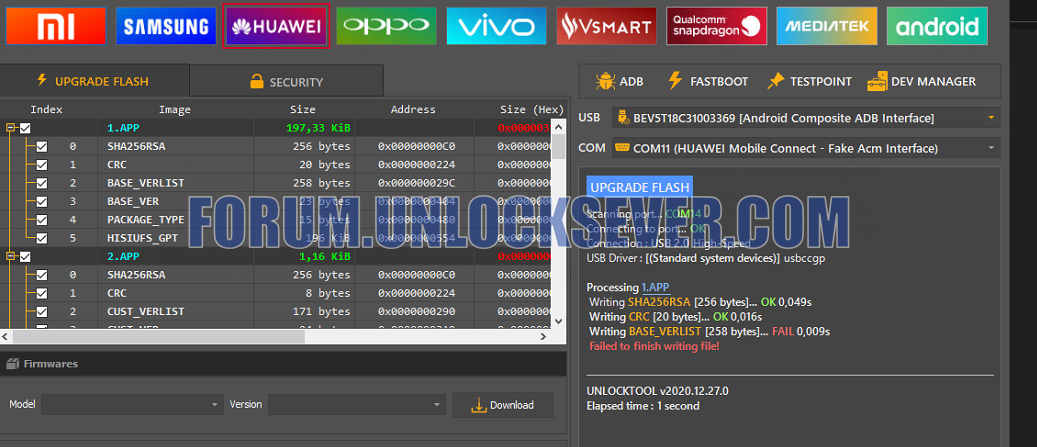Image resolution: width=1037 pixels, height=447 pixels.
Task: Uncheck HISIUFS_GPT partition checkbox
Action: pos(42,238)
